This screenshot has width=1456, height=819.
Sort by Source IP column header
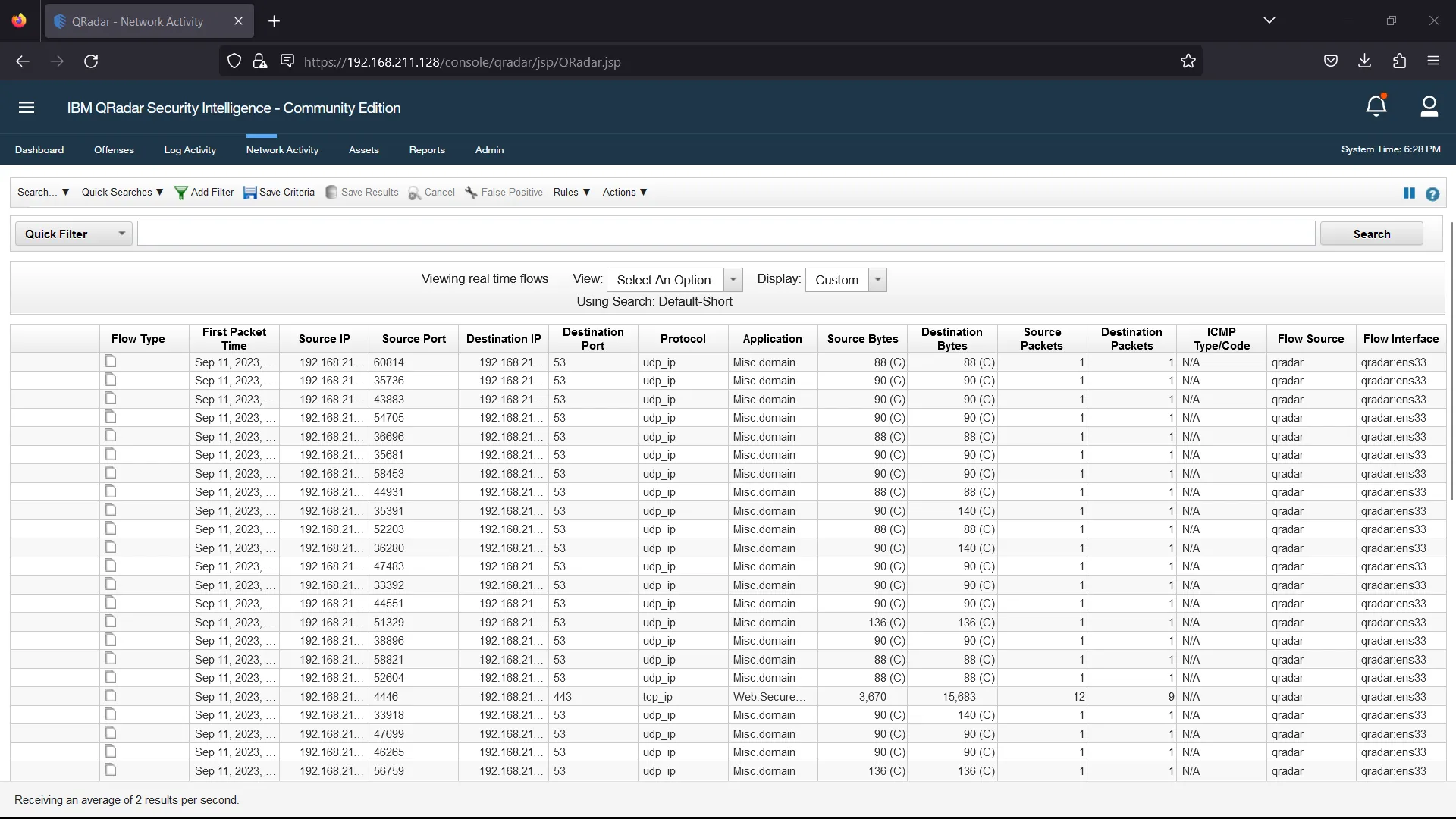[x=324, y=339]
